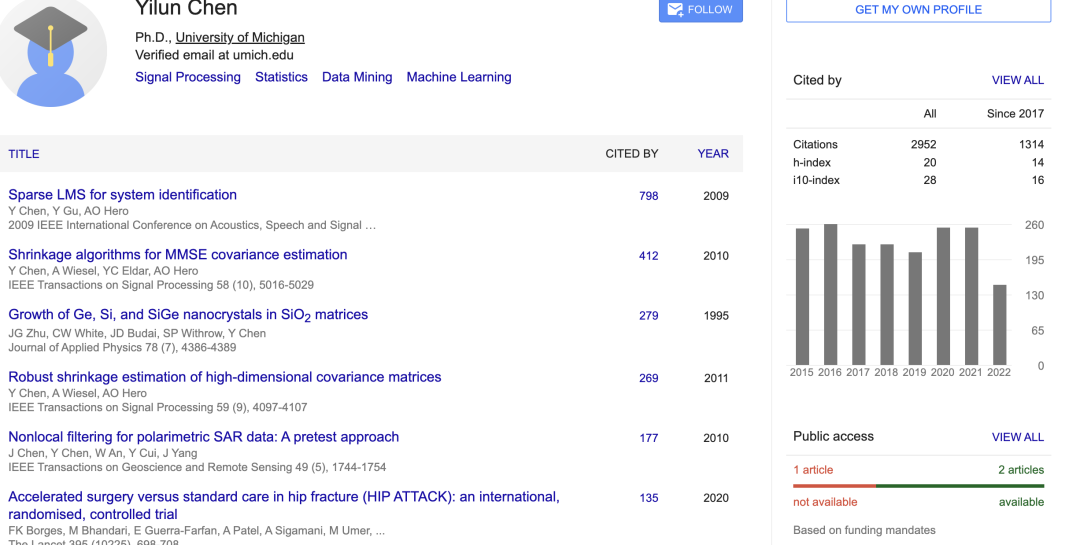Screen dimensions: 1080x545
Task: Sort publications by Year column header
Action: [x=713, y=154]
